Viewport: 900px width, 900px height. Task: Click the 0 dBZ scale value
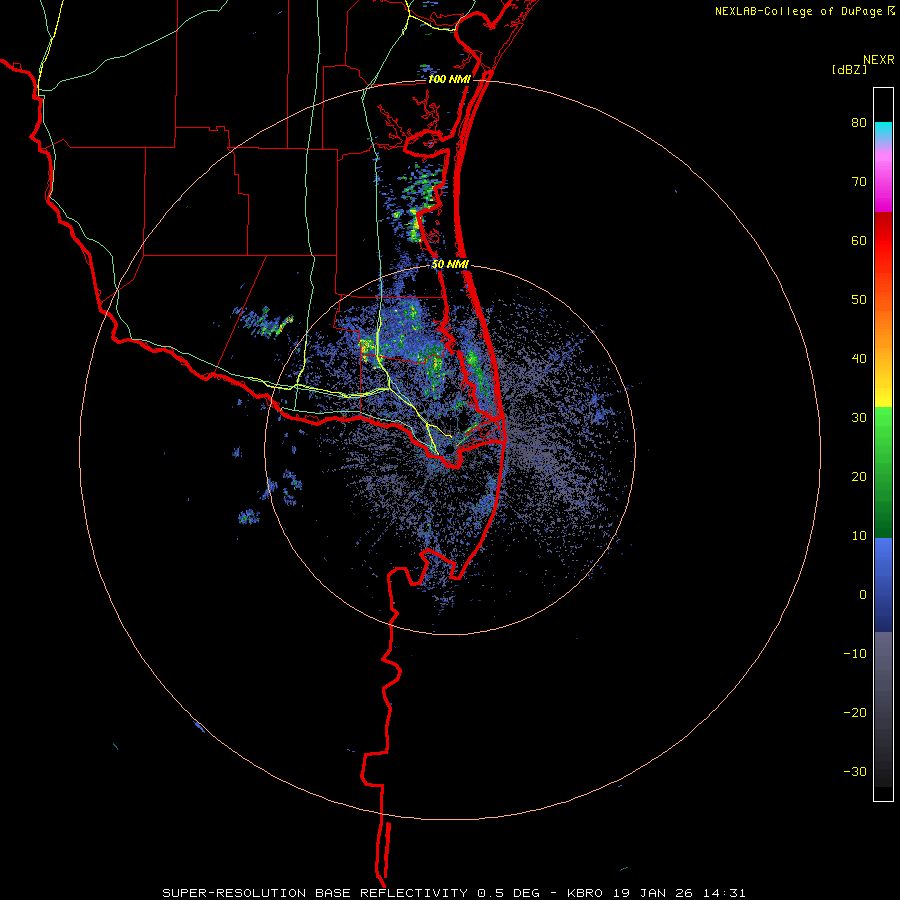863,595
